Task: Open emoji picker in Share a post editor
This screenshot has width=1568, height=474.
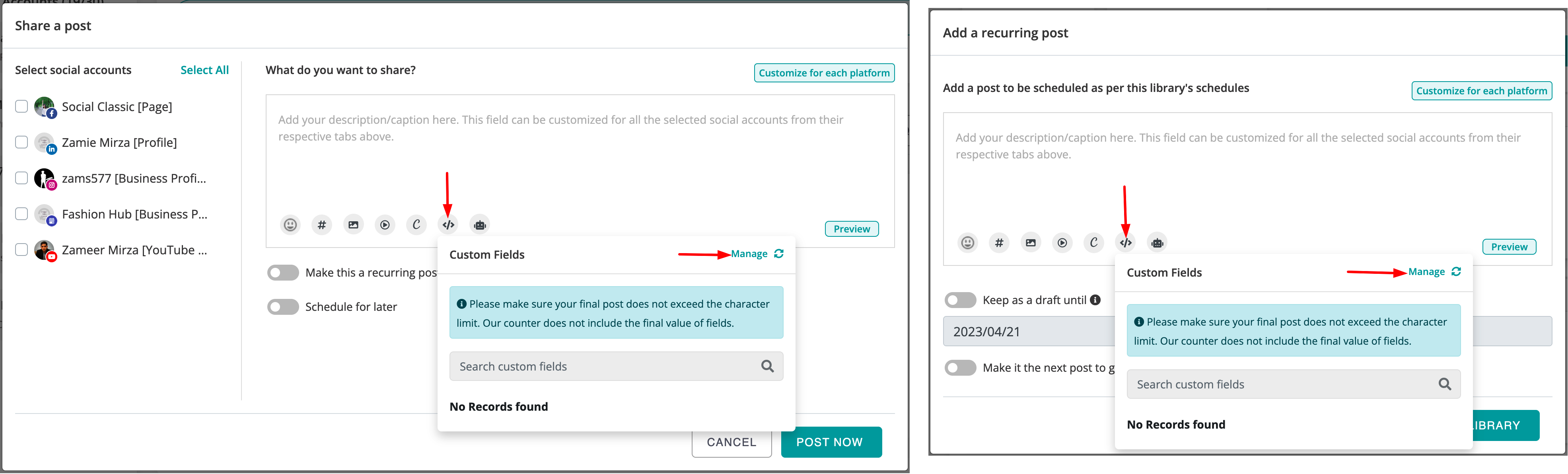Action: click(290, 225)
